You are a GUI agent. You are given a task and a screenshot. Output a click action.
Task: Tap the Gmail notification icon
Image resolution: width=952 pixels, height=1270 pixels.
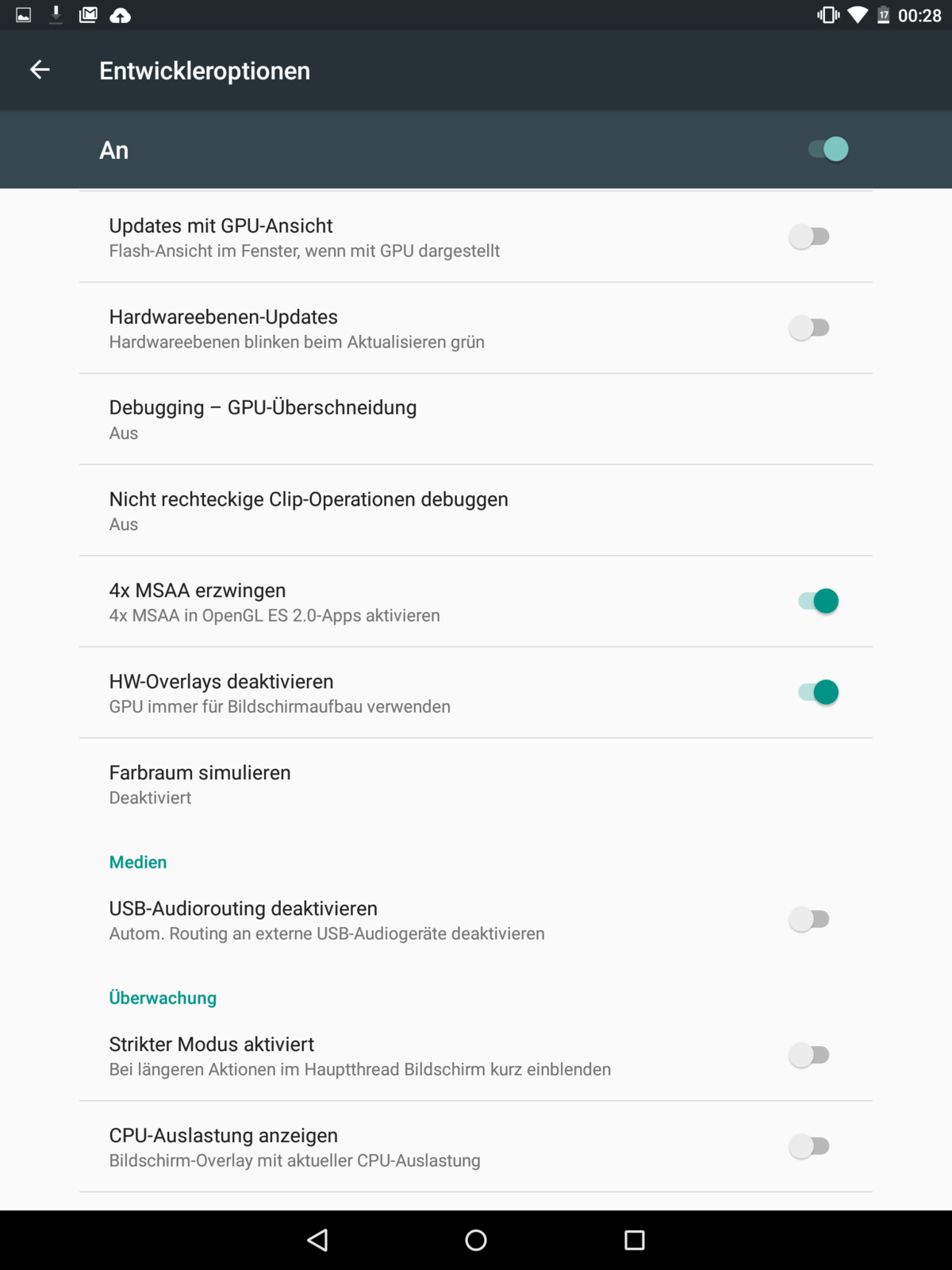[88, 15]
